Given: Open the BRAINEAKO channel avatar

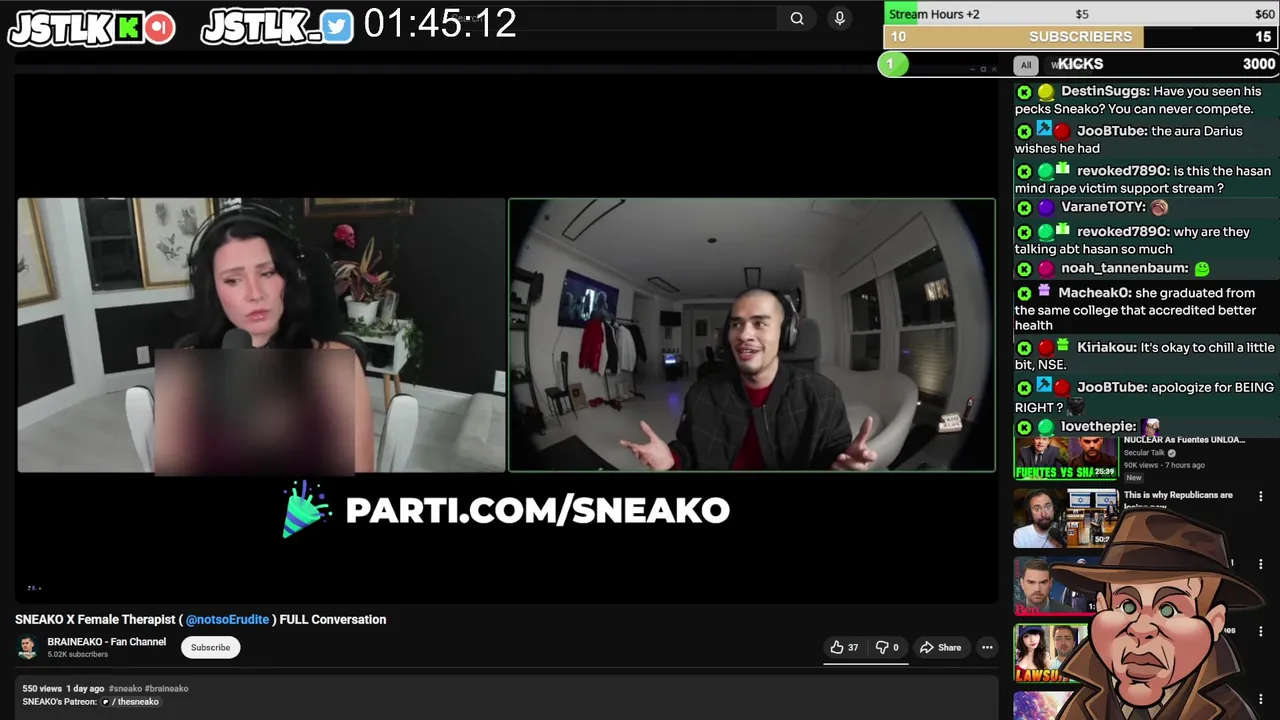Looking at the screenshot, I should [x=27, y=647].
